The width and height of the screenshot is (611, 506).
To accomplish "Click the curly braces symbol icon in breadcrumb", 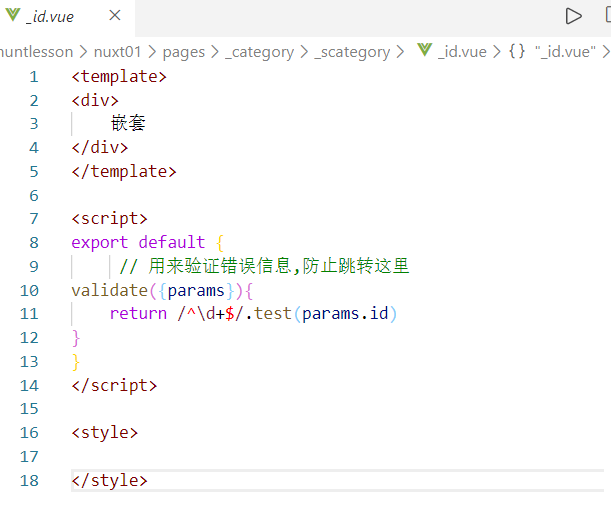I will click(517, 51).
